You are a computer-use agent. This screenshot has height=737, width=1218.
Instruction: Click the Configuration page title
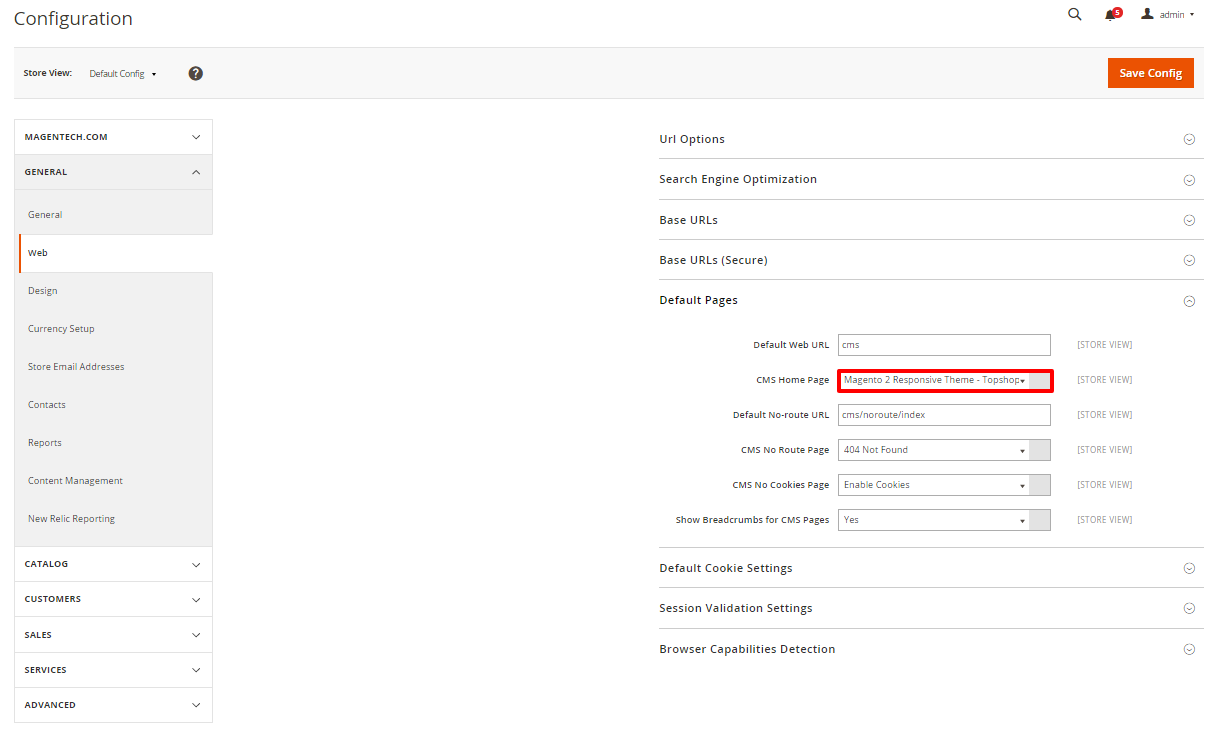coord(73,19)
